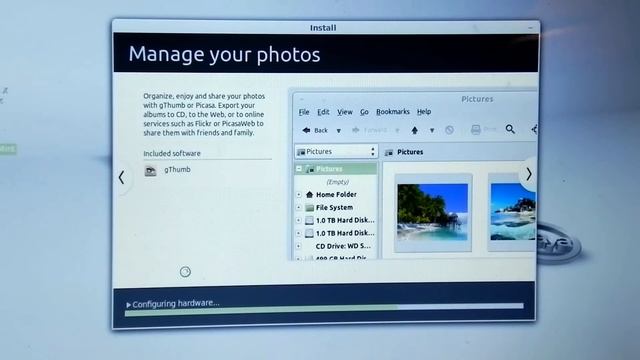Select Pictures in the sidebar tree
The height and width of the screenshot is (360, 640).
coord(329,169)
